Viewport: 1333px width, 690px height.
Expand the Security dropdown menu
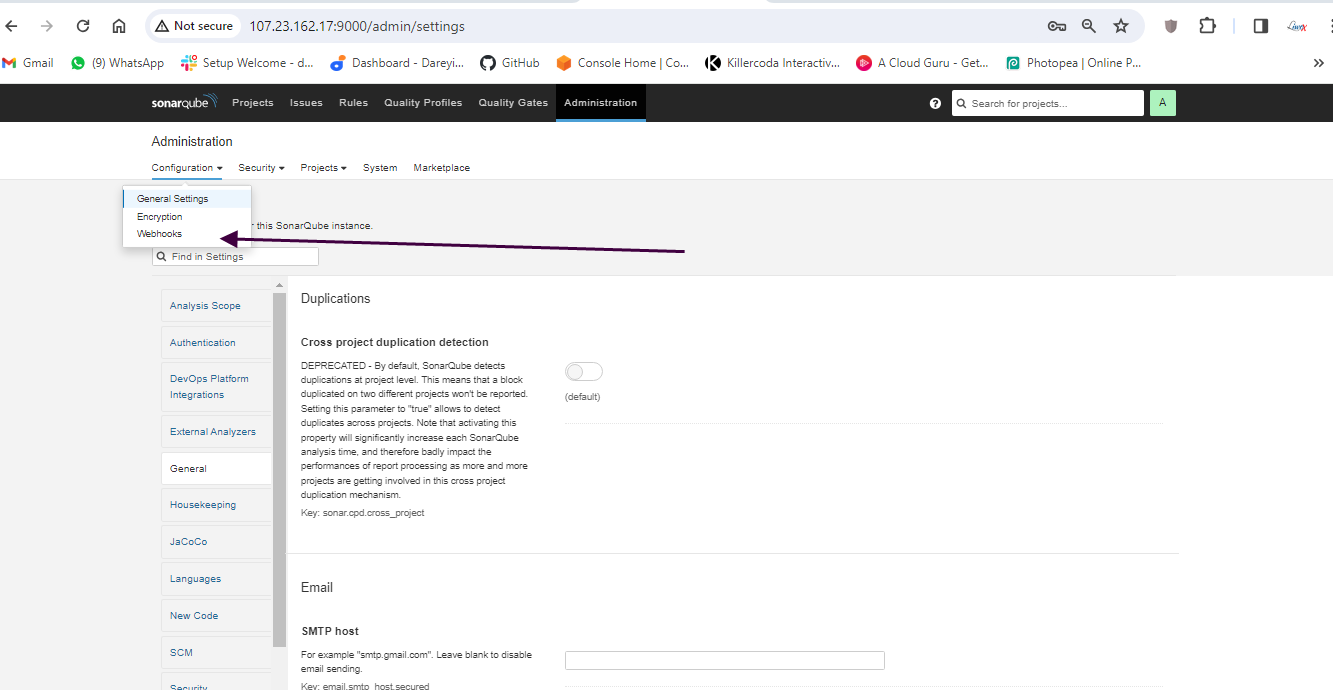coord(261,168)
